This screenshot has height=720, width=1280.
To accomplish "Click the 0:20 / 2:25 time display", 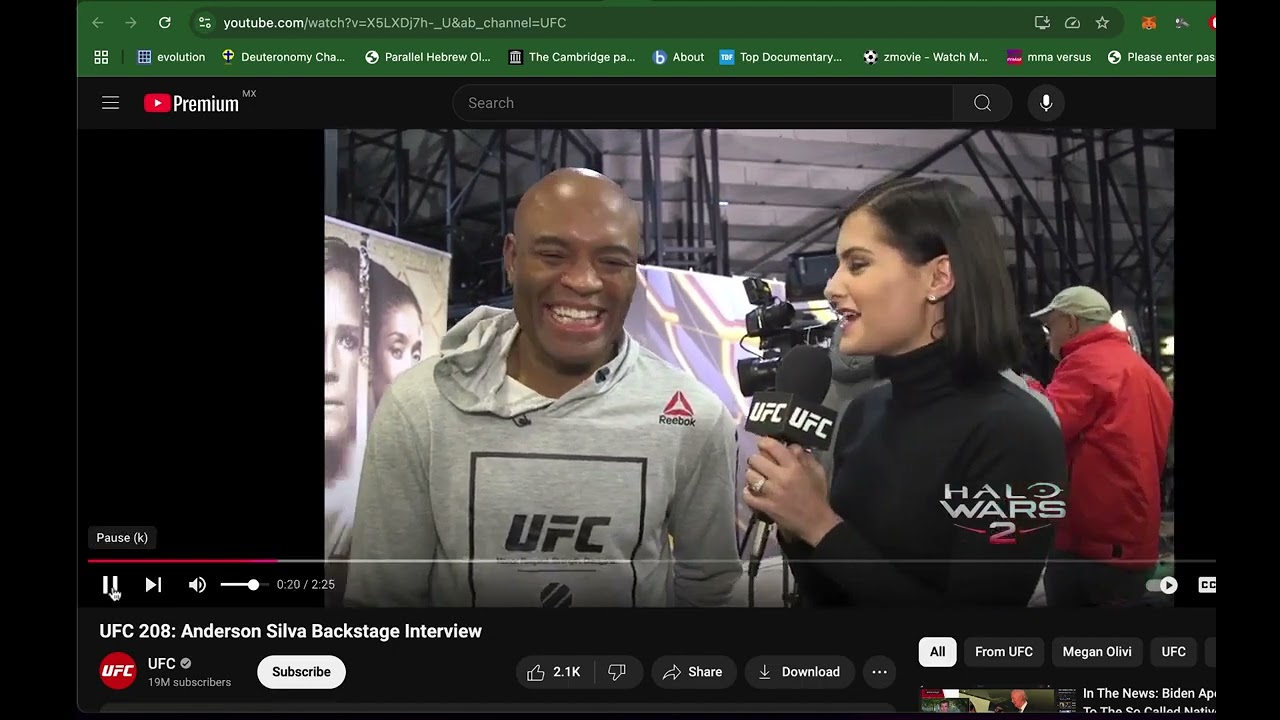I will coord(306,585).
